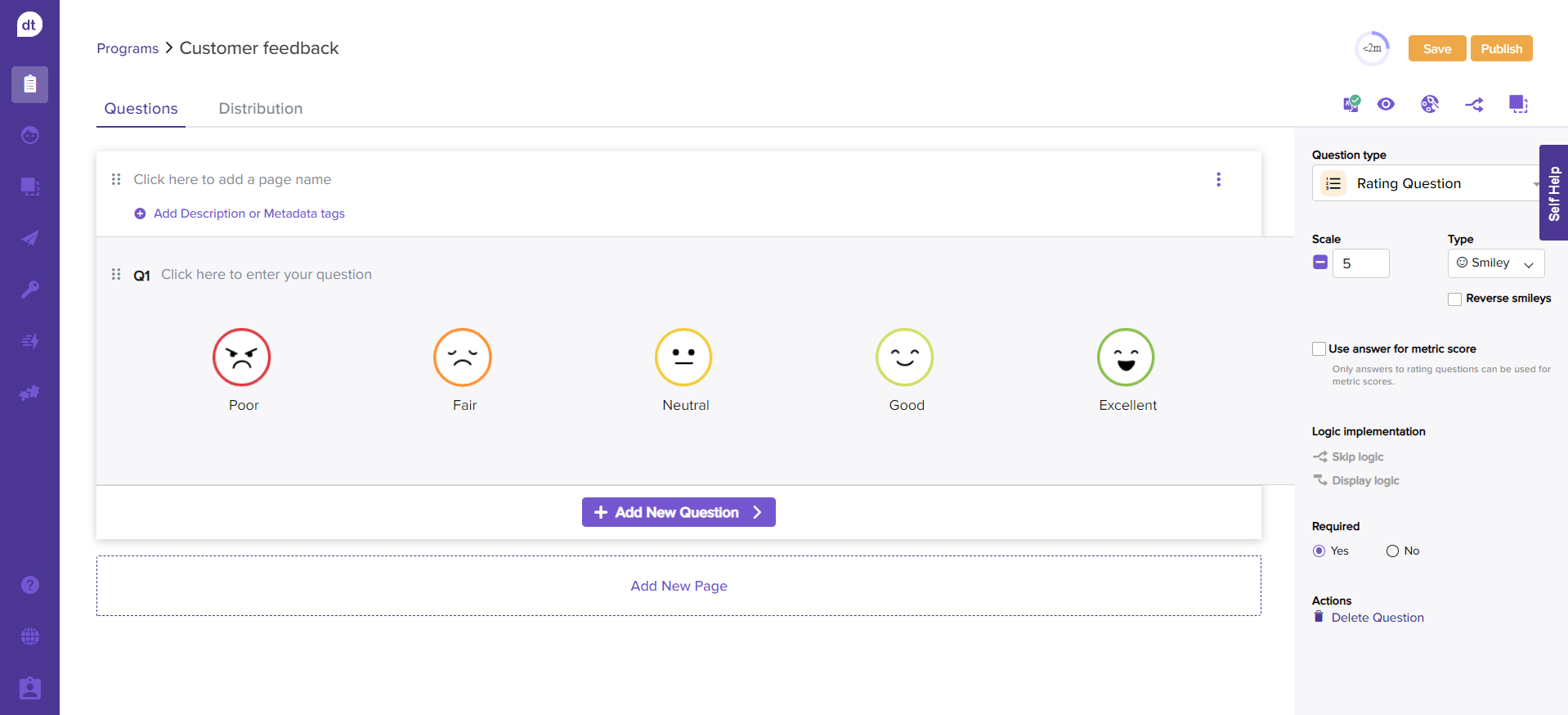This screenshot has width=1568, height=715.
Task: Click the preview eye icon
Action: coord(1386,104)
